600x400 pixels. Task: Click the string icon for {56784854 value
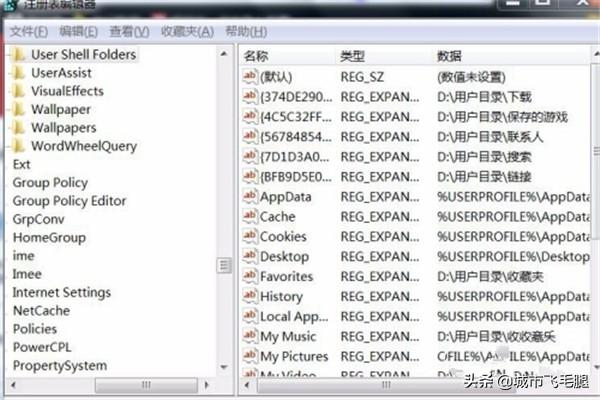pos(249,136)
